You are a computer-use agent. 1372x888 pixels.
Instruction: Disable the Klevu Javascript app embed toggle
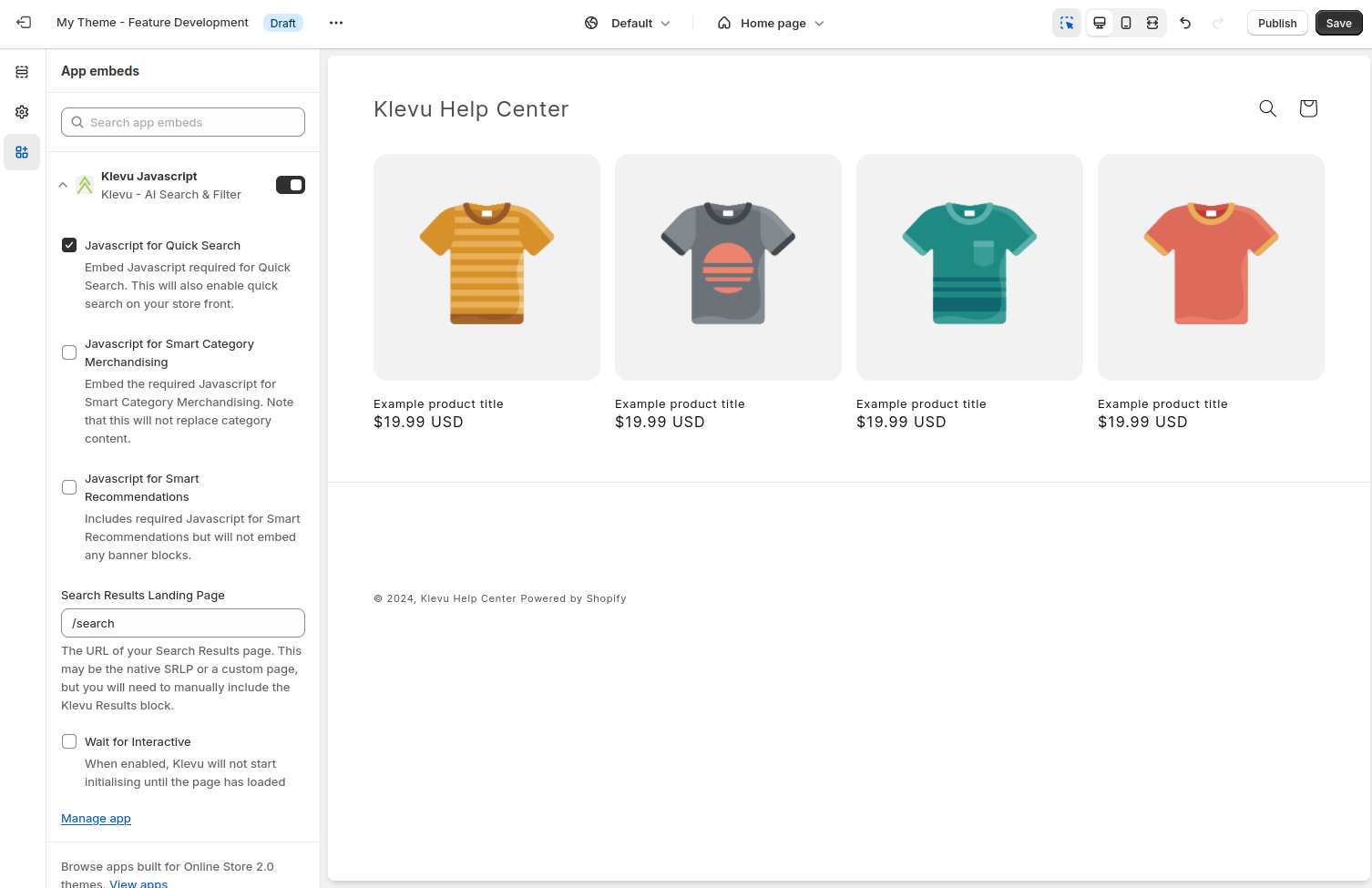(291, 185)
